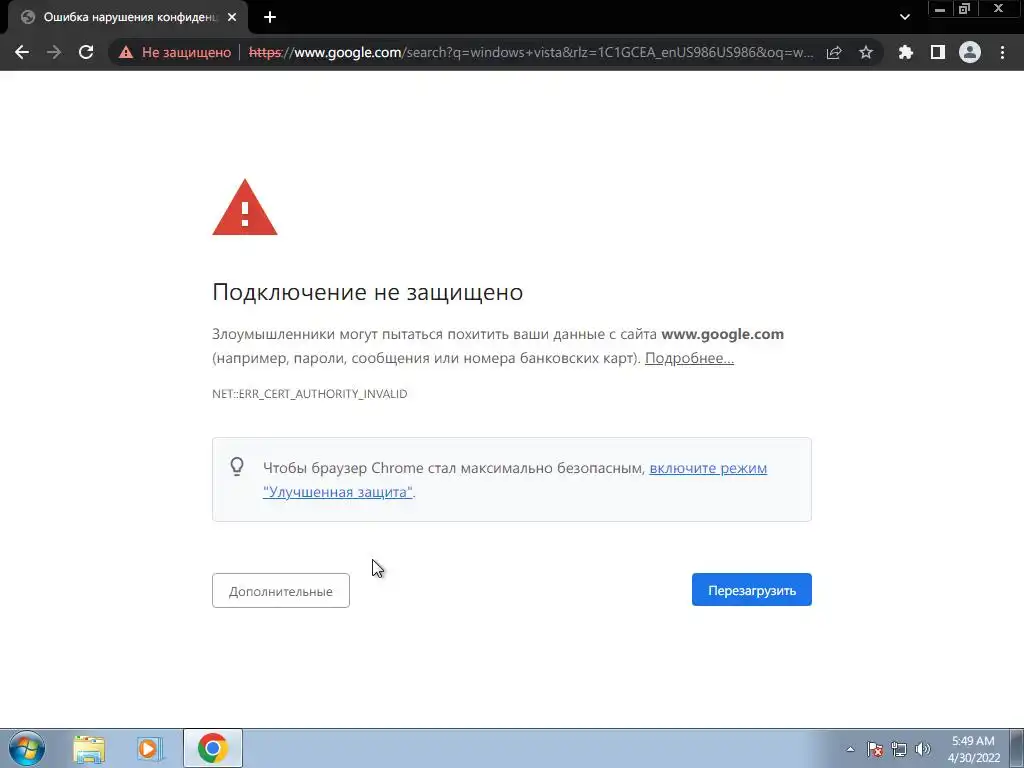
Task: Open the volume speaker tray icon
Action: click(x=923, y=749)
